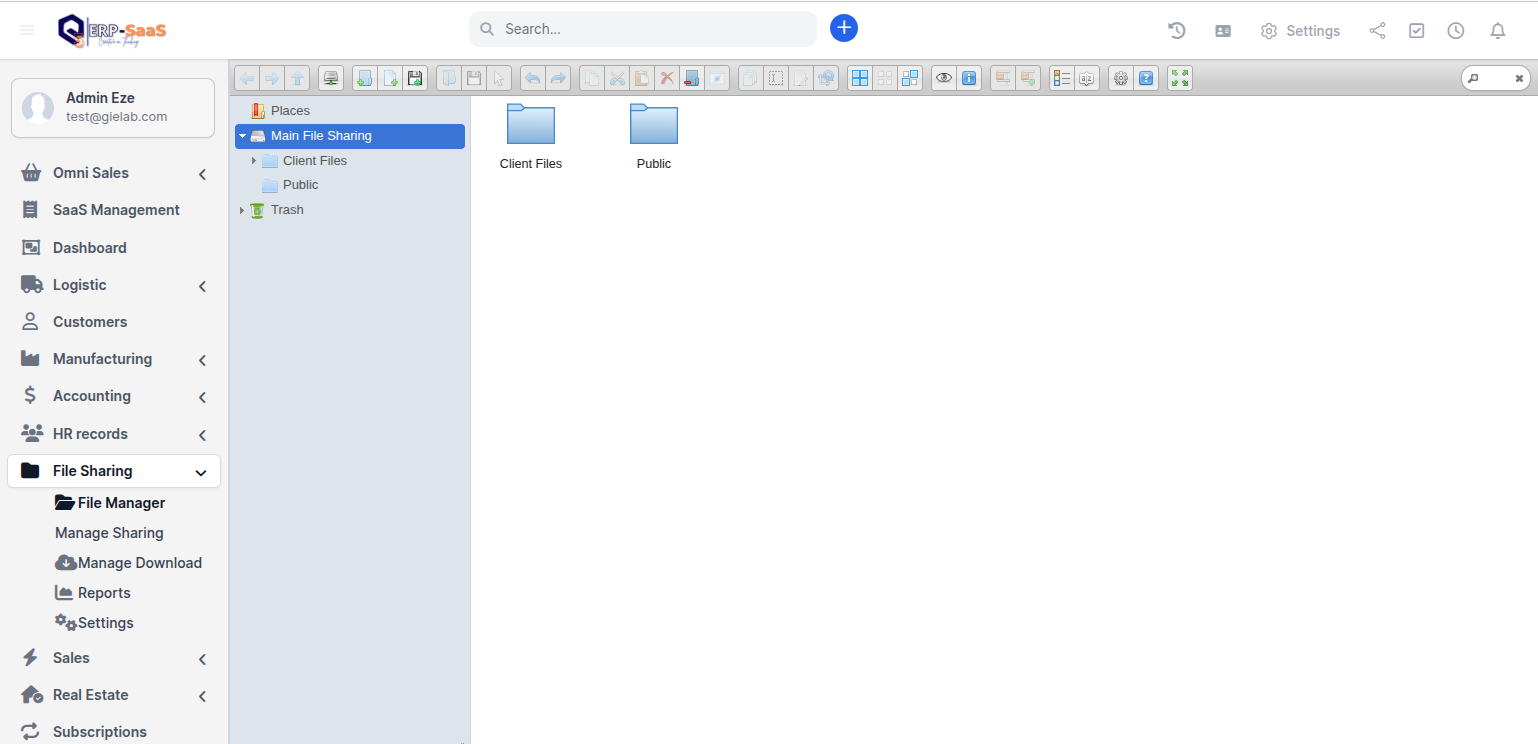
Task: Click the blue plus quick-create button
Action: pyautogui.click(x=844, y=28)
